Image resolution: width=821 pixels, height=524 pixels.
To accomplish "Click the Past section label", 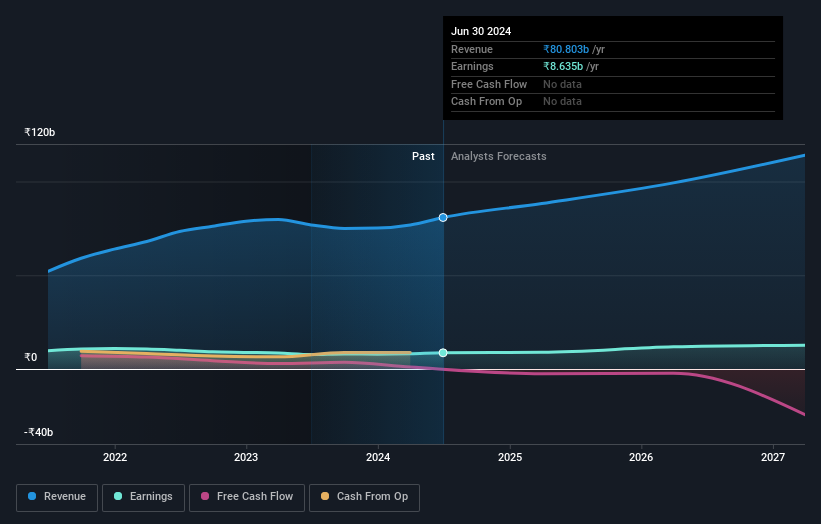I will pyautogui.click(x=423, y=156).
